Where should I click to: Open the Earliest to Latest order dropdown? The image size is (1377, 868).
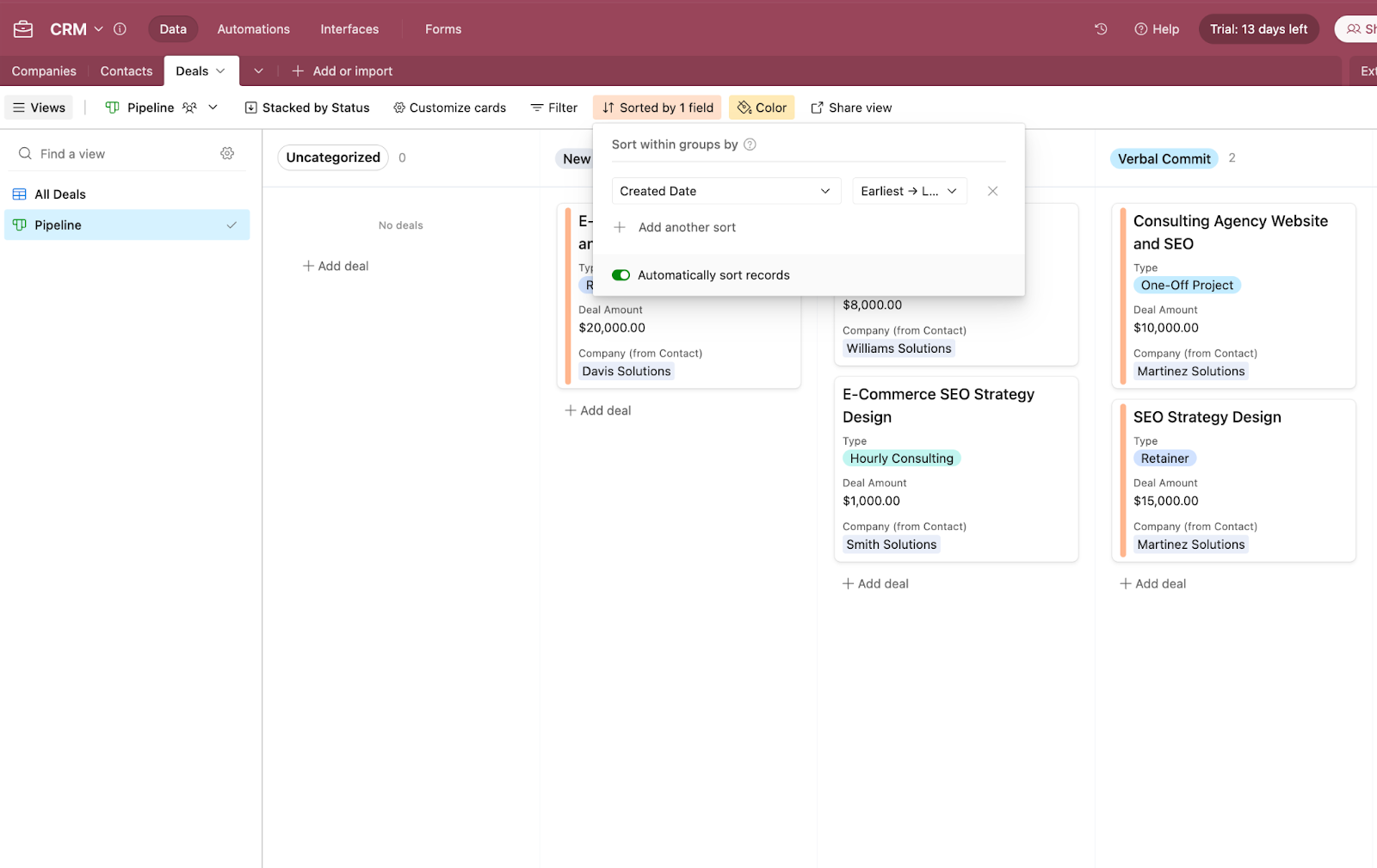pyautogui.click(x=910, y=191)
